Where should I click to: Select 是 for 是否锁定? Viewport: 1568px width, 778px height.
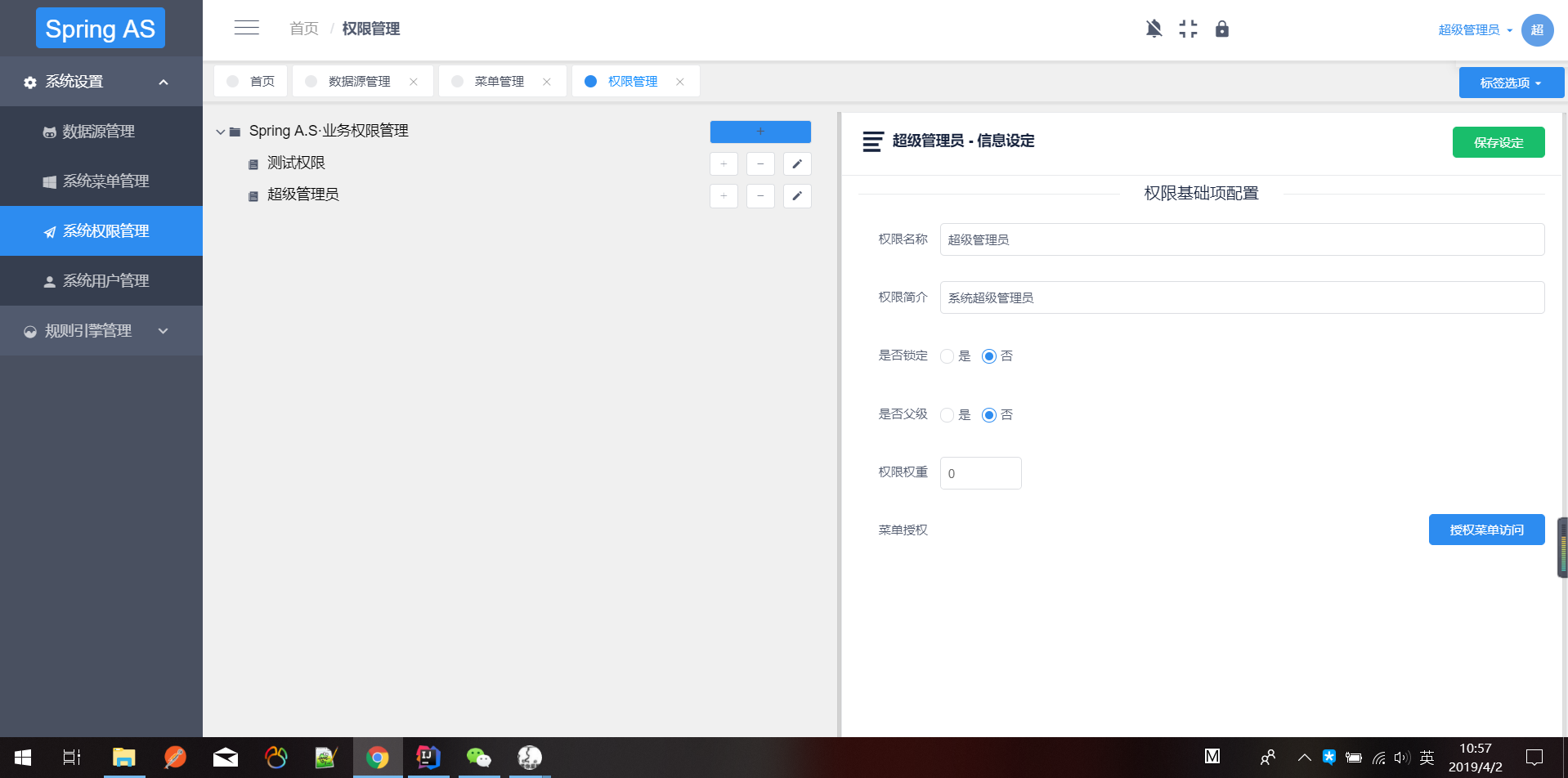click(x=947, y=355)
